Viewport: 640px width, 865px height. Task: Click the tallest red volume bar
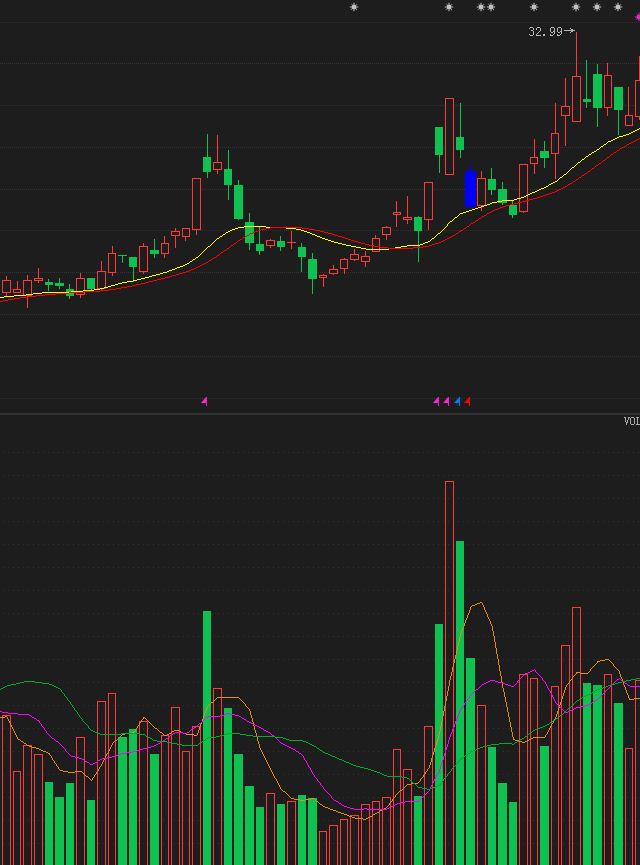[450, 673]
